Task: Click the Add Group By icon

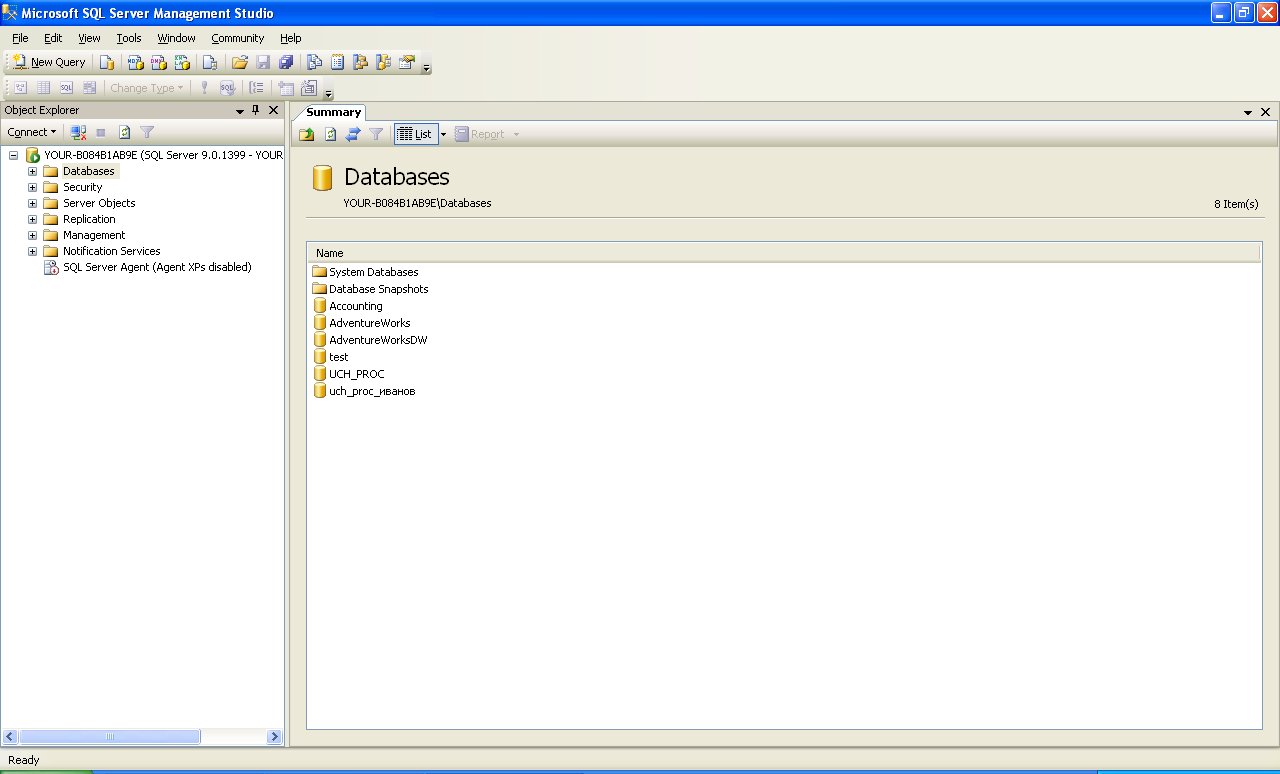Action: 257,88
